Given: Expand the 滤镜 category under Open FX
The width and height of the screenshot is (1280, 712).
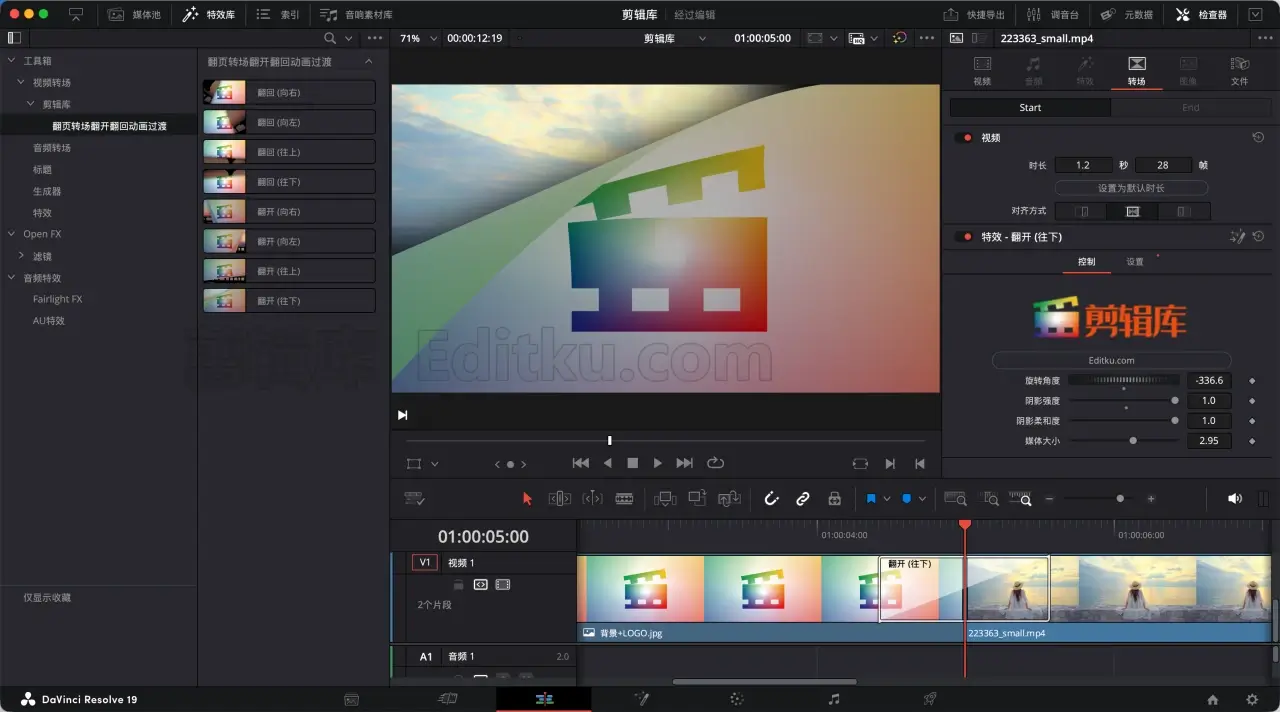Looking at the screenshot, I should coord(21,256).
